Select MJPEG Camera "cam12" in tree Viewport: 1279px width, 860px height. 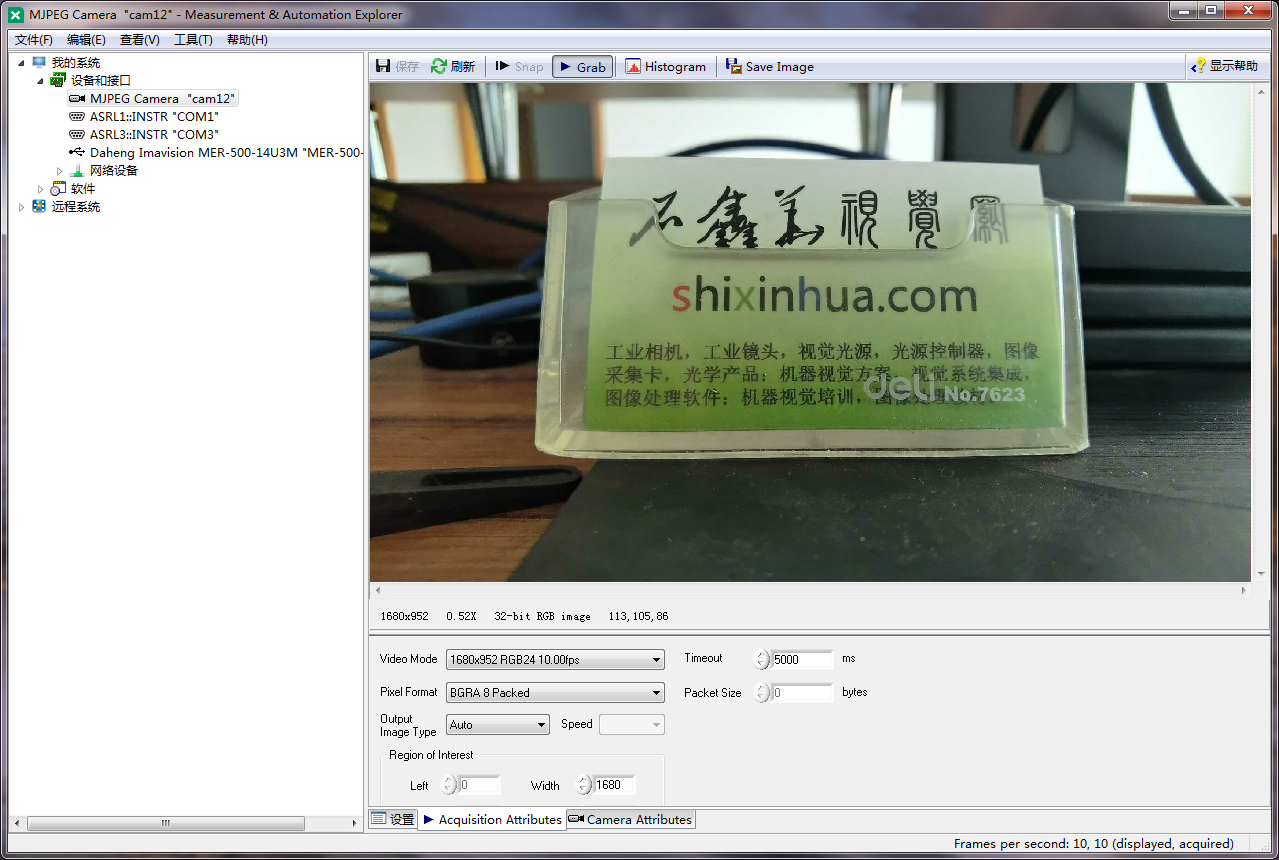pos(162,99)
